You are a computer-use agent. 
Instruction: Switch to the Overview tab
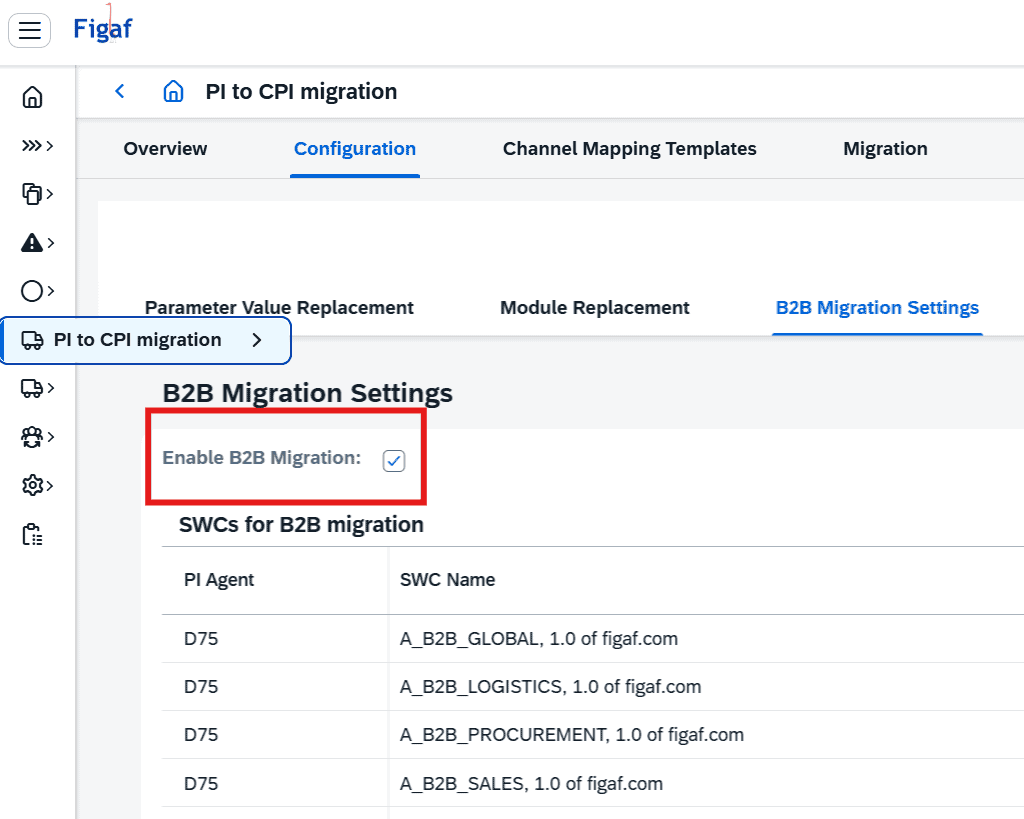pos(165,149)
